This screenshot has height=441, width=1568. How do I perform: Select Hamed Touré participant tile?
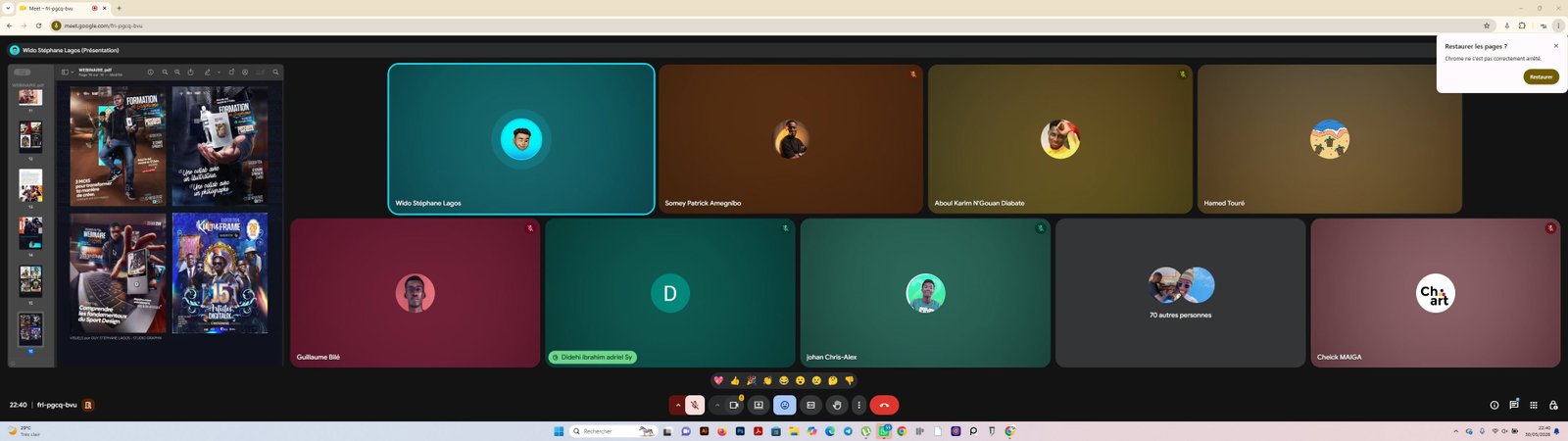tap(1330, 139)
